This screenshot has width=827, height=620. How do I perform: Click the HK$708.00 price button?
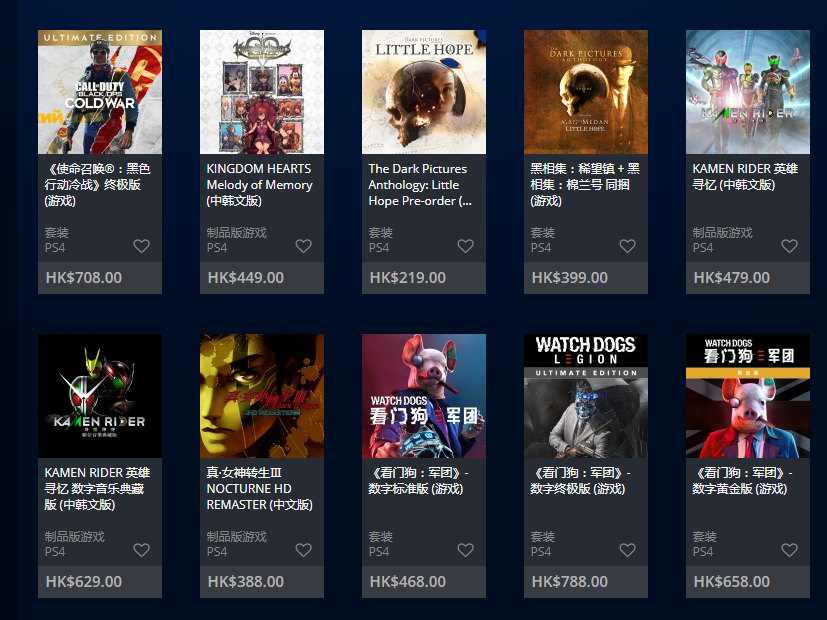coord(100,278)
